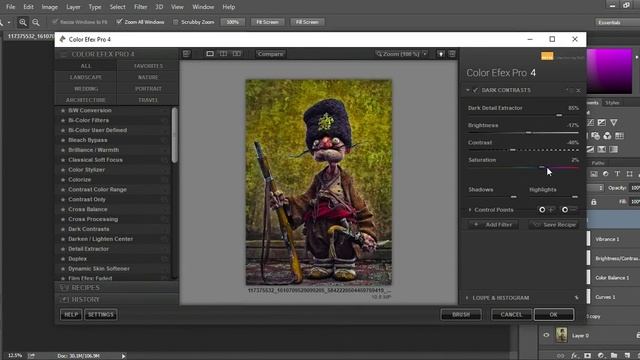This screenshot has width=640, height=360.
Task: Click the Photoshop lock layer icon
Action: pos(594,202)
